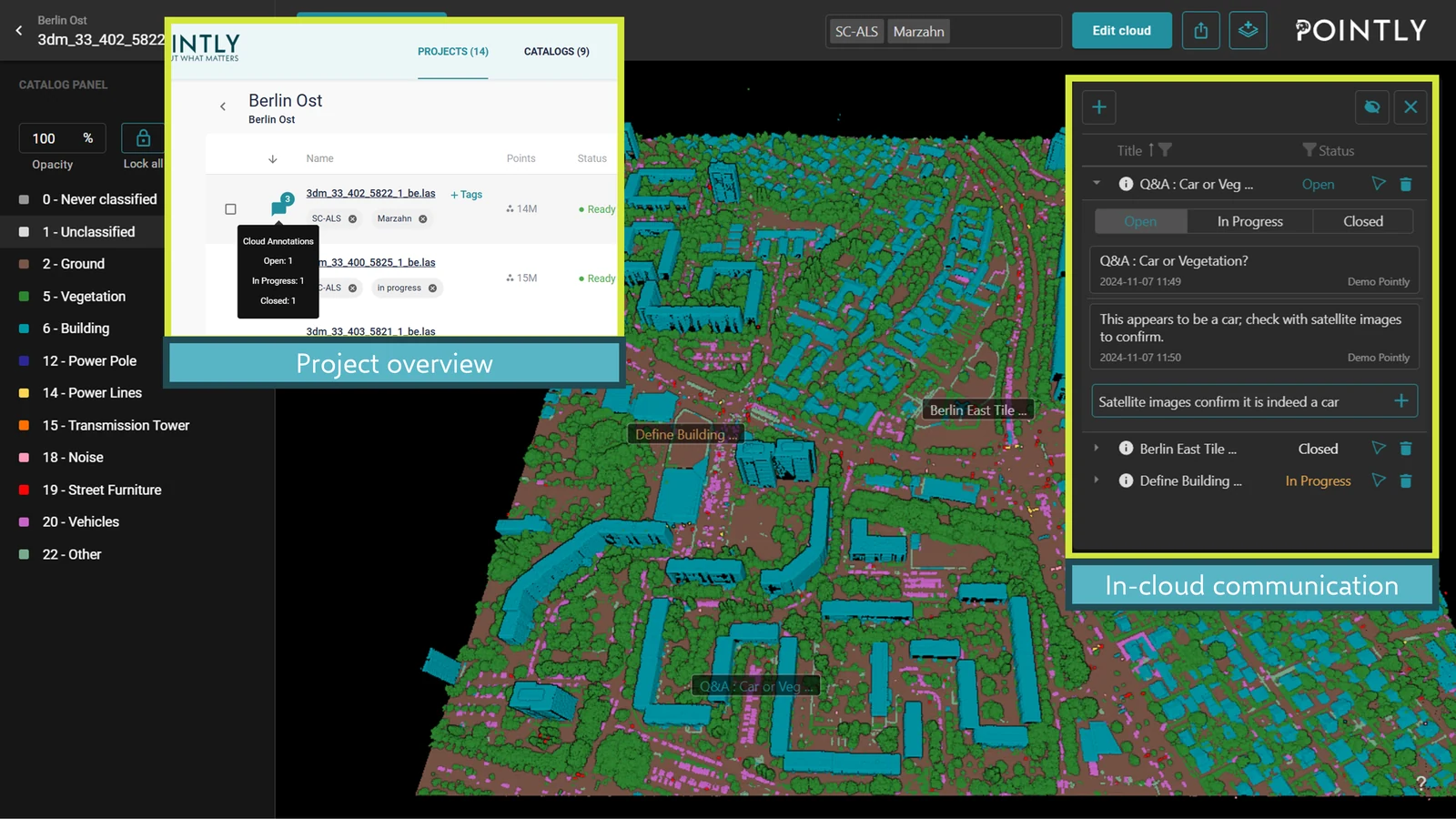Delete the Berlin East Tile annotation
Image resolution: width=1456 pixels, height=819 pixels.
click(x=1406, y=449)
